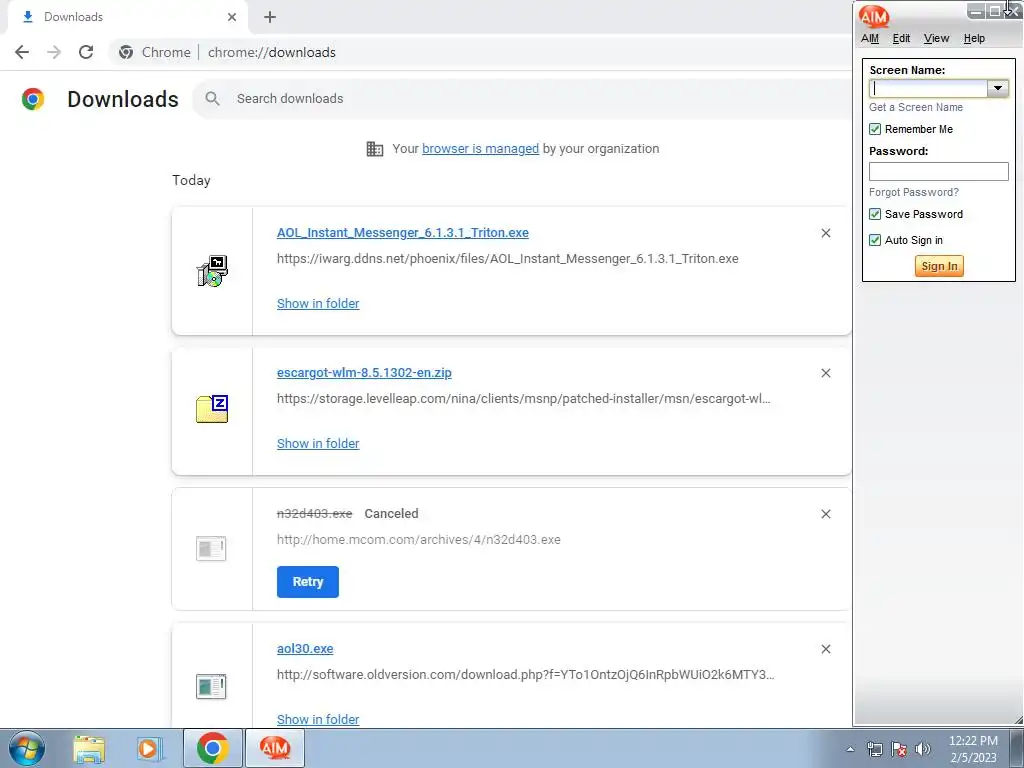The width and height of the screenshot is (1024, 768).
Task: Click the Forgot Password? link
Action: tap(914, 192)
